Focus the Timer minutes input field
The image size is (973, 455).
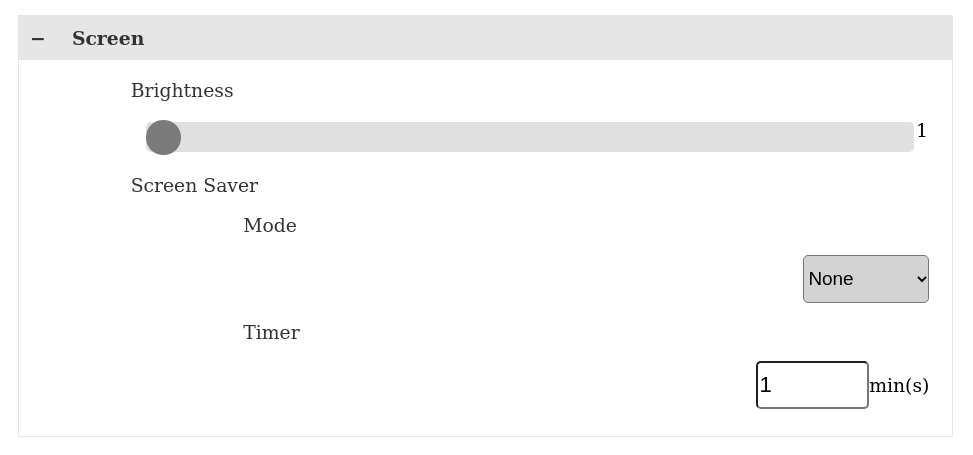[x=812, y=385]
